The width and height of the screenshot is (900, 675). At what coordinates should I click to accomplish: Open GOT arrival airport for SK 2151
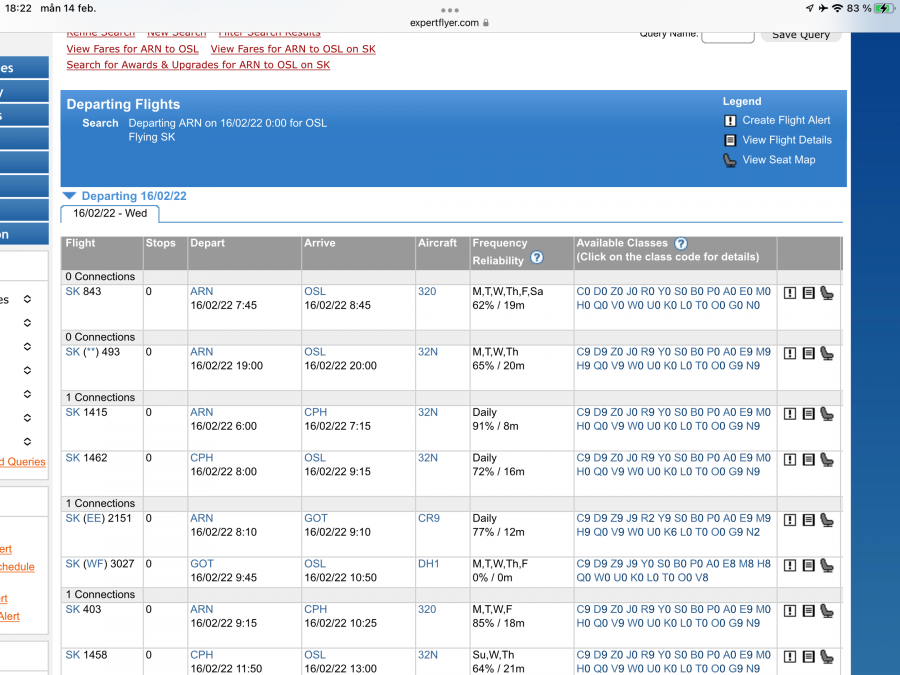pyautogui.click(x=316, y=518)
